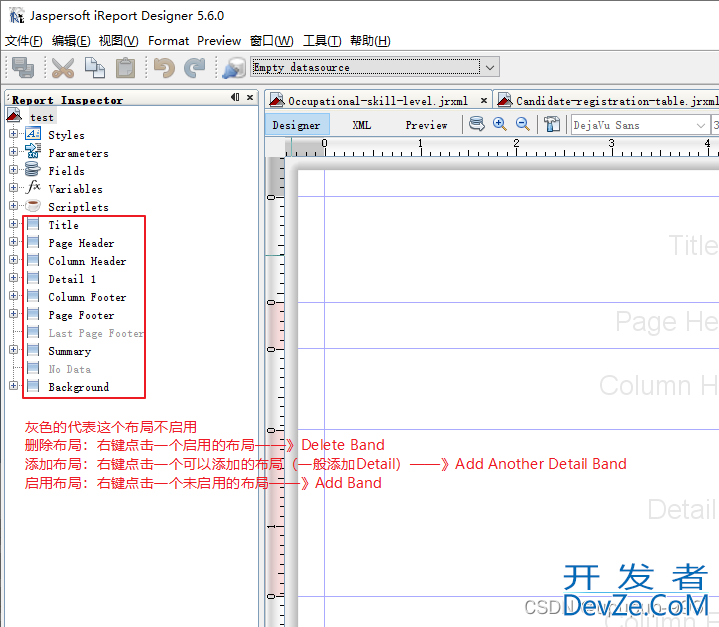Click the report query database icon
The image size is (719, 627).
477,124
